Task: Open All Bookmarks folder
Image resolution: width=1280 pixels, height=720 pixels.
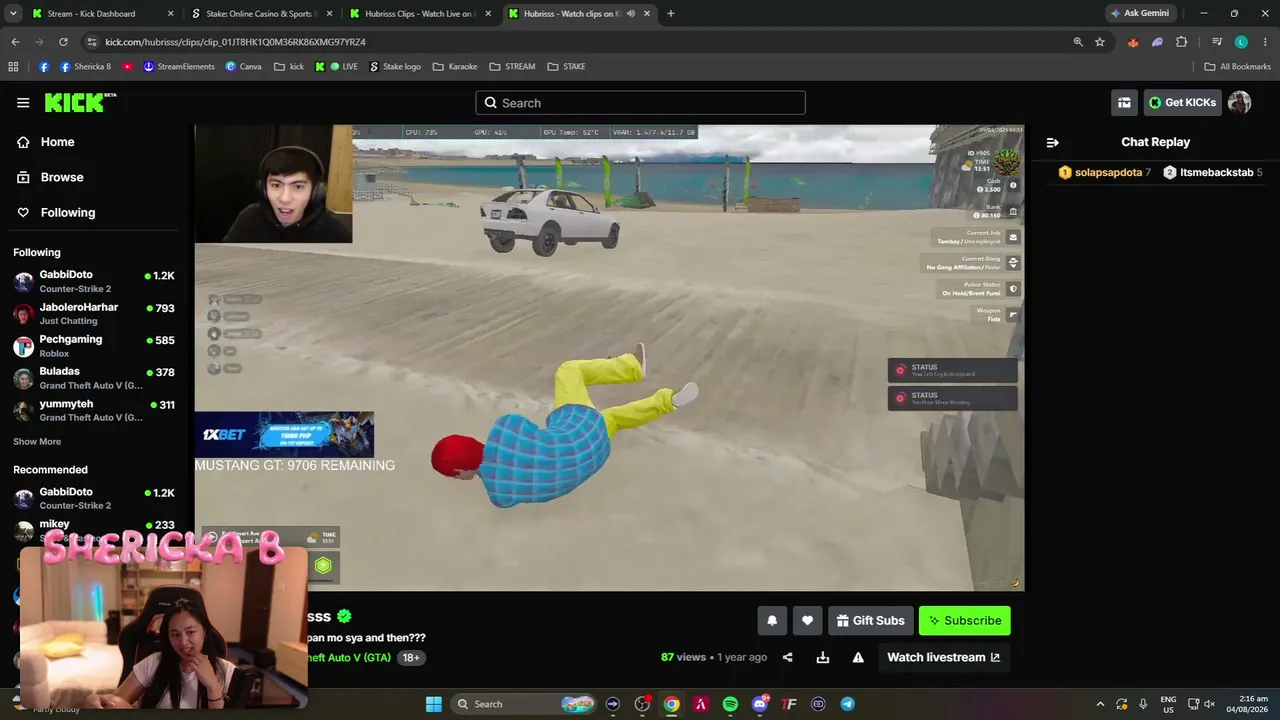Action: tap(1237, 67)
